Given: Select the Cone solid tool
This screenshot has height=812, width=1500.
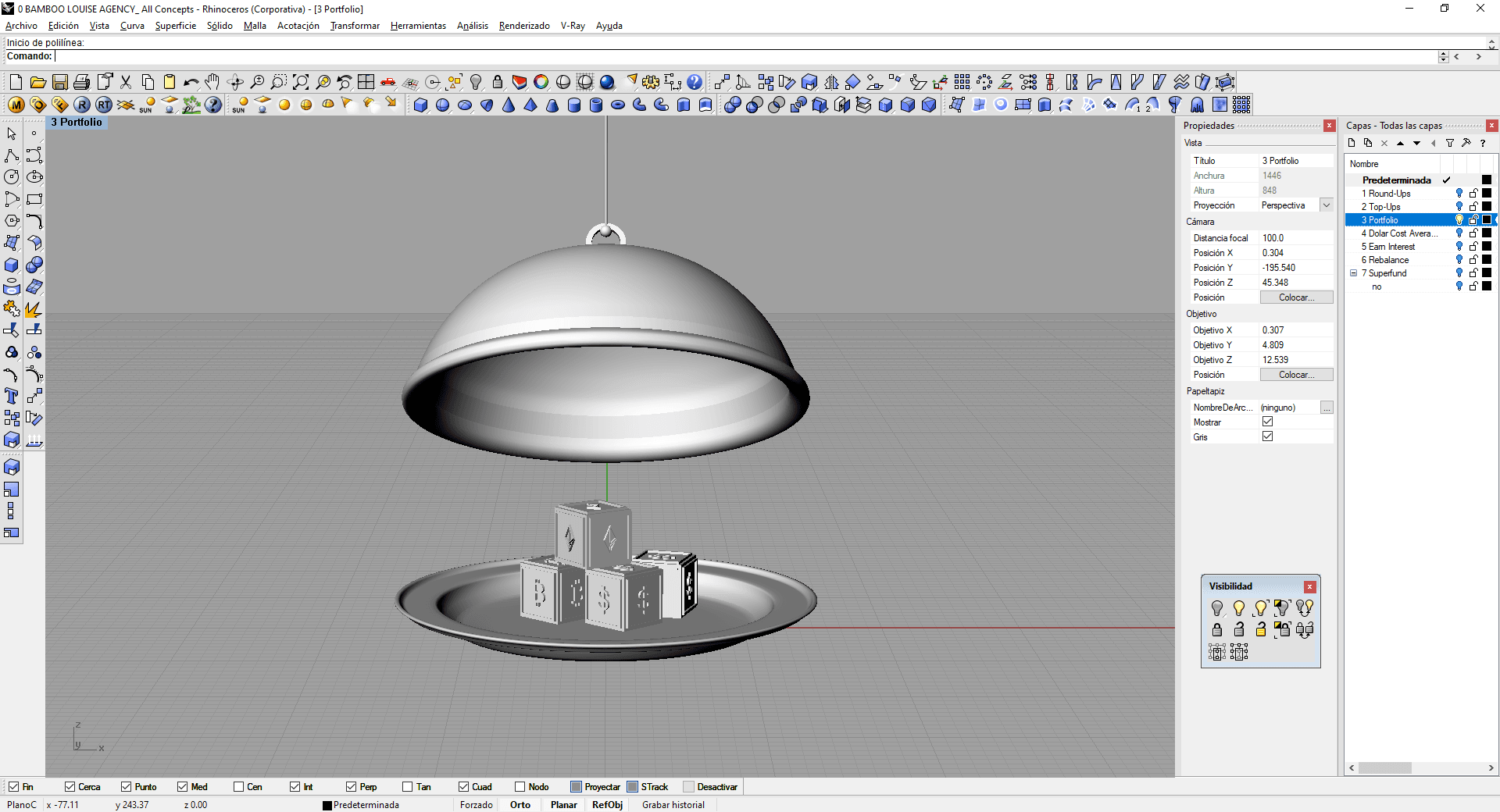Looking at the screenshot, I should [509, 105].
